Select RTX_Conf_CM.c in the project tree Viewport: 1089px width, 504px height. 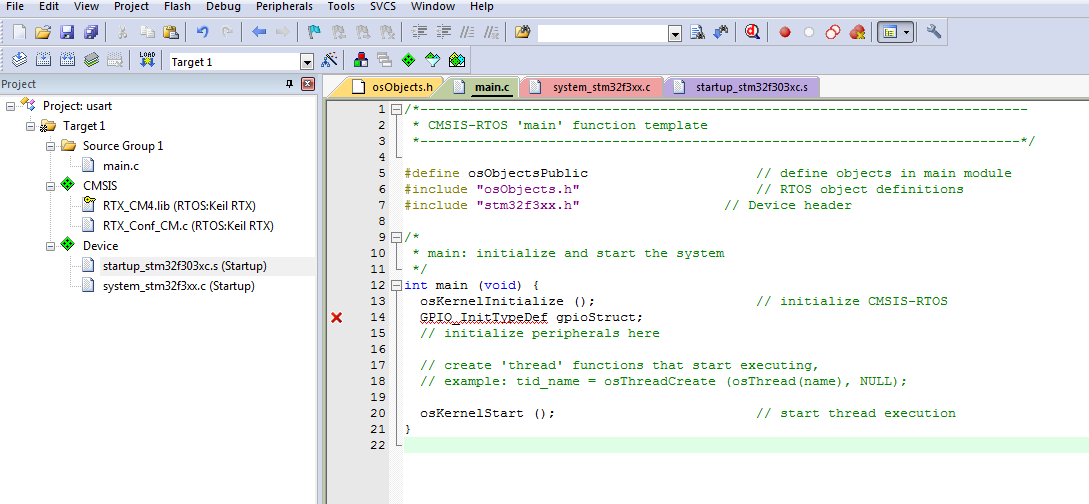188,226
